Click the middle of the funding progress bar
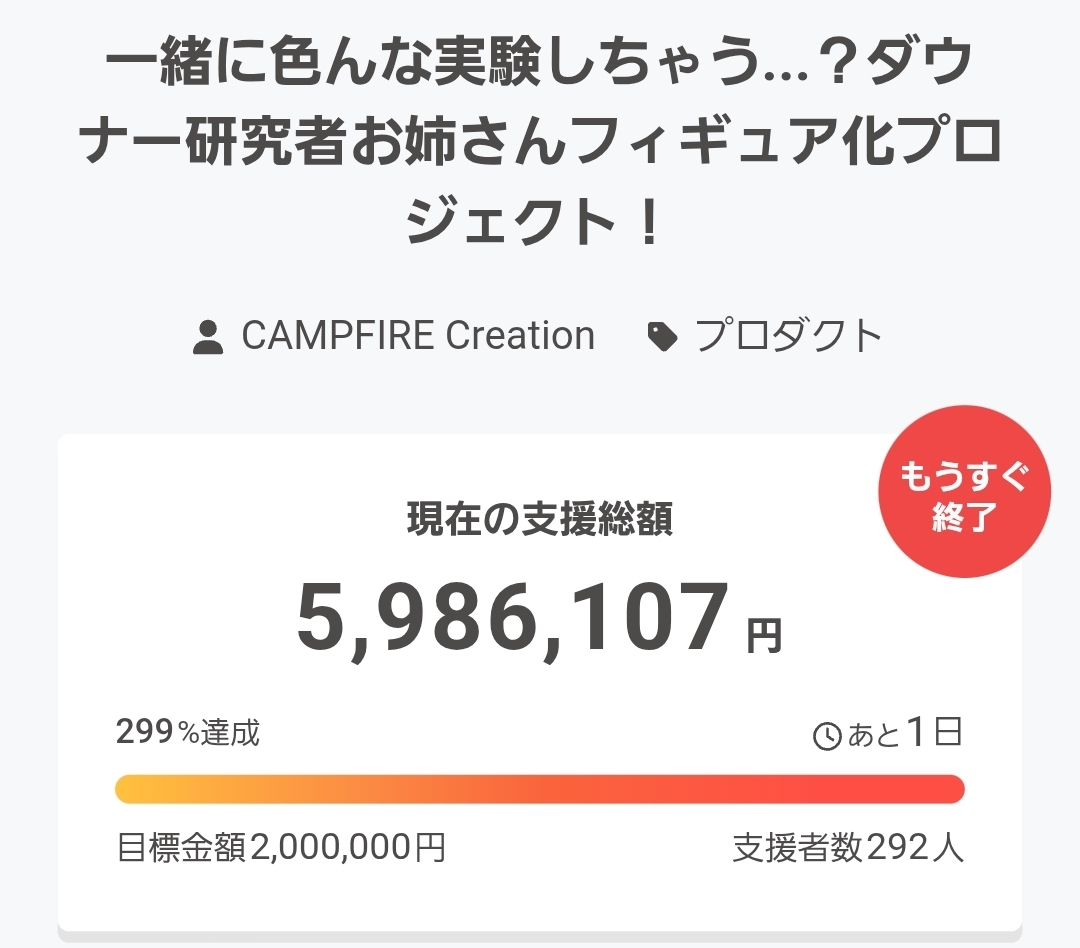This screenshot has height=948, width=1080. point(540,789)
